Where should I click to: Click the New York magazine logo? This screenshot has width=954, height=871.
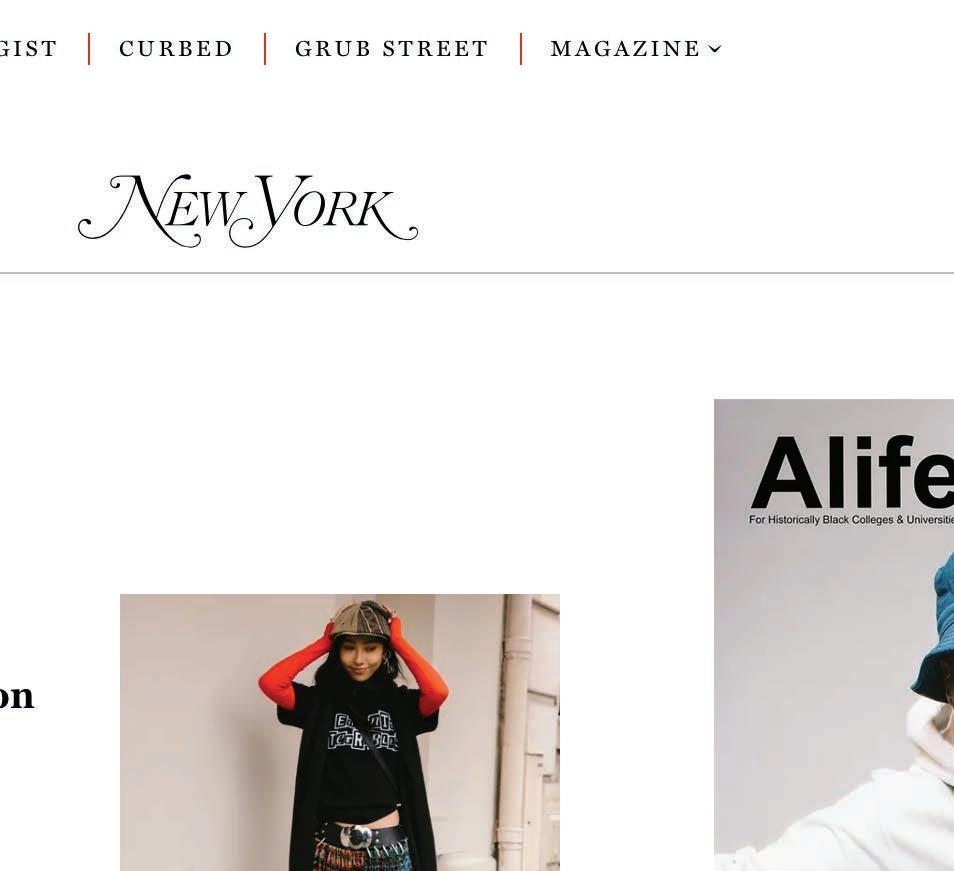pos(248,210)
